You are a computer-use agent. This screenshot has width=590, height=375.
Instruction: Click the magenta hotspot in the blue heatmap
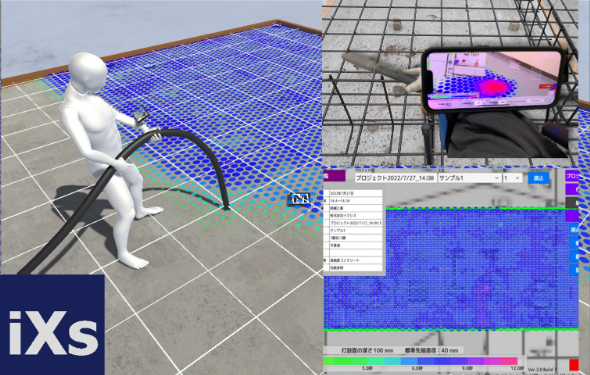click(483, 291)
